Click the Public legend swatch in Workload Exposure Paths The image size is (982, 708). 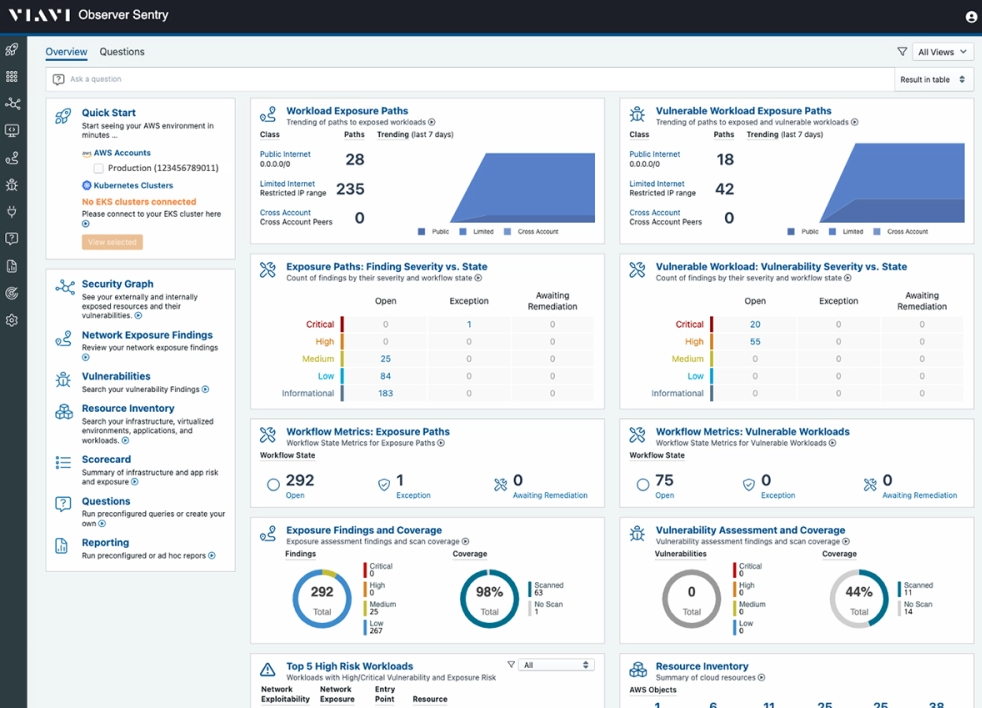[423, 232]
